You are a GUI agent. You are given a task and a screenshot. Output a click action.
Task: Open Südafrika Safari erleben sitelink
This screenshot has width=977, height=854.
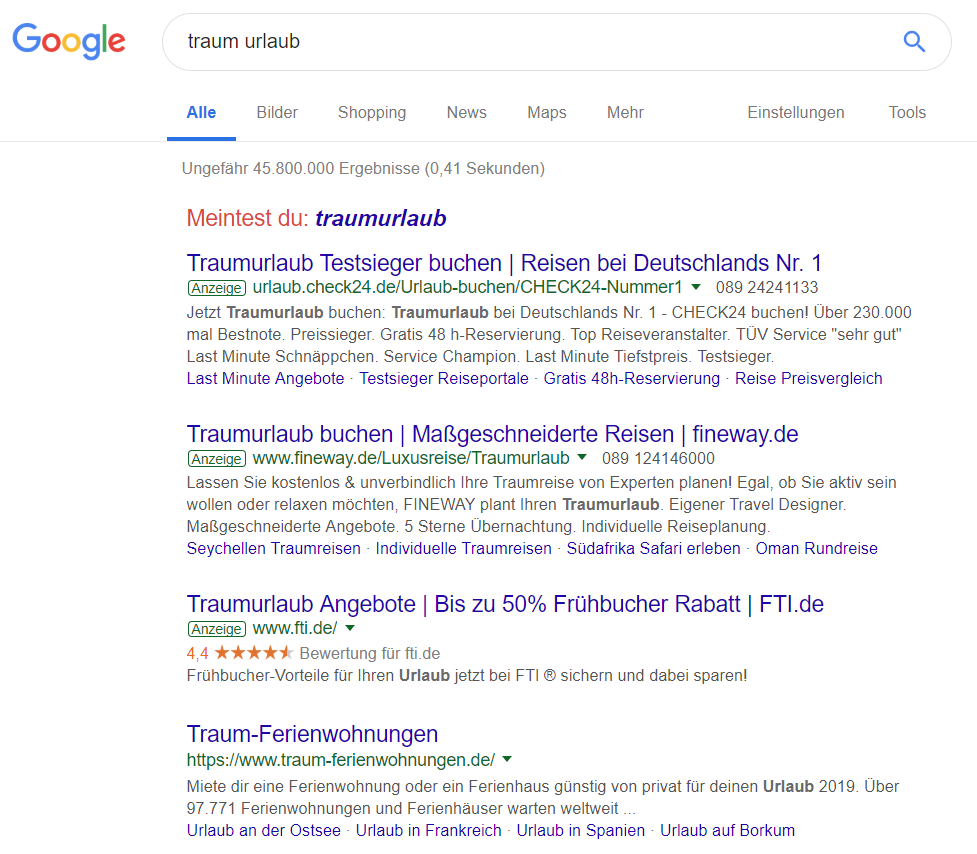(654, 549)
